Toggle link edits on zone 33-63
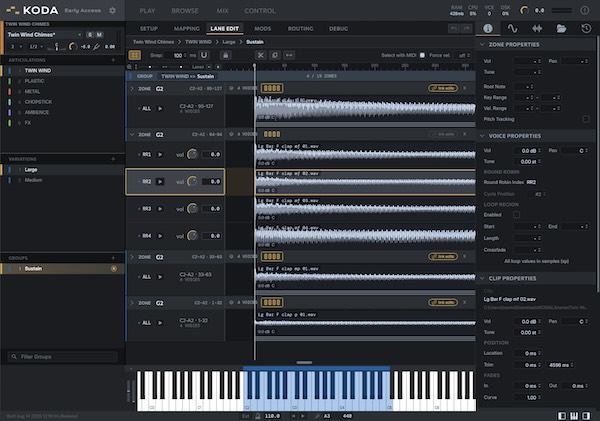600x421 pixels. [x=443, y=256]
